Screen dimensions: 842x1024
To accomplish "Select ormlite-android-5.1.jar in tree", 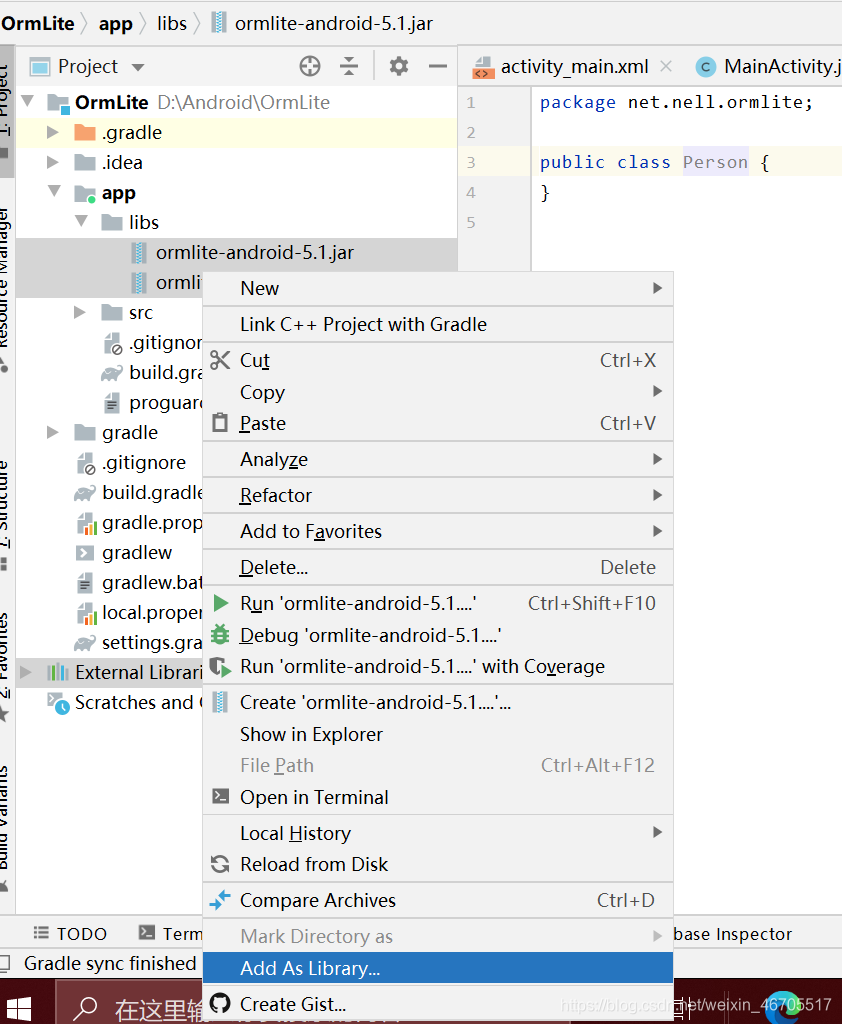I will [x=255, y=253].
